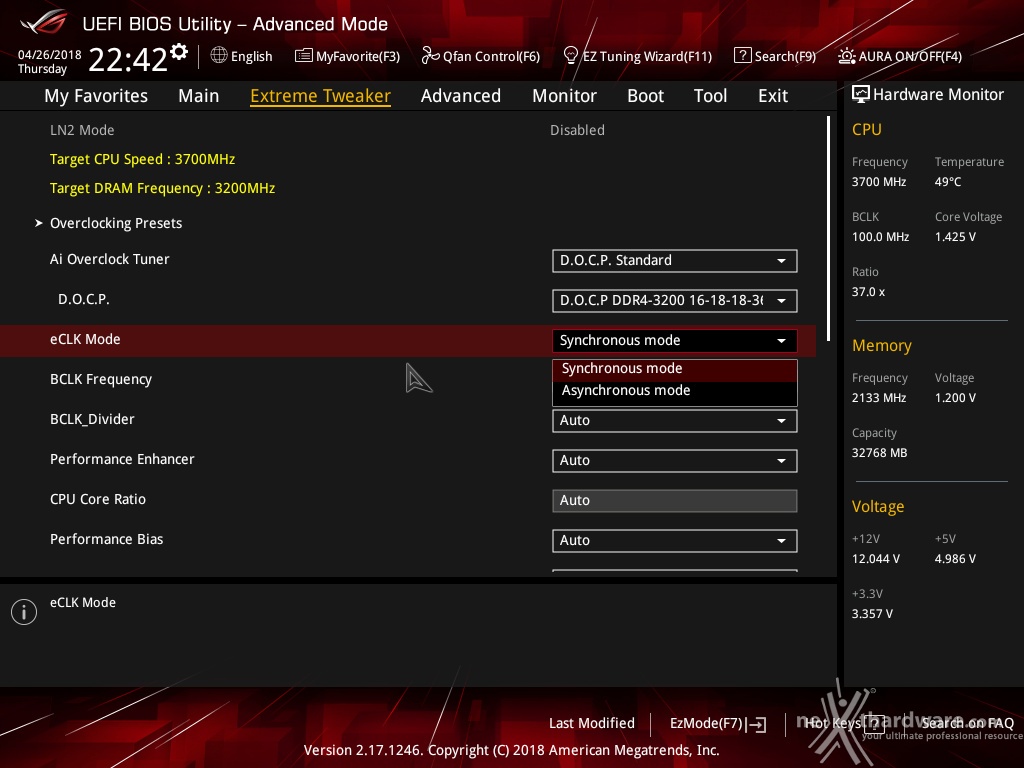The image size is (1024, 768).
Task: Click the EzMode exit arrow icon
Action: coord(757,724)
